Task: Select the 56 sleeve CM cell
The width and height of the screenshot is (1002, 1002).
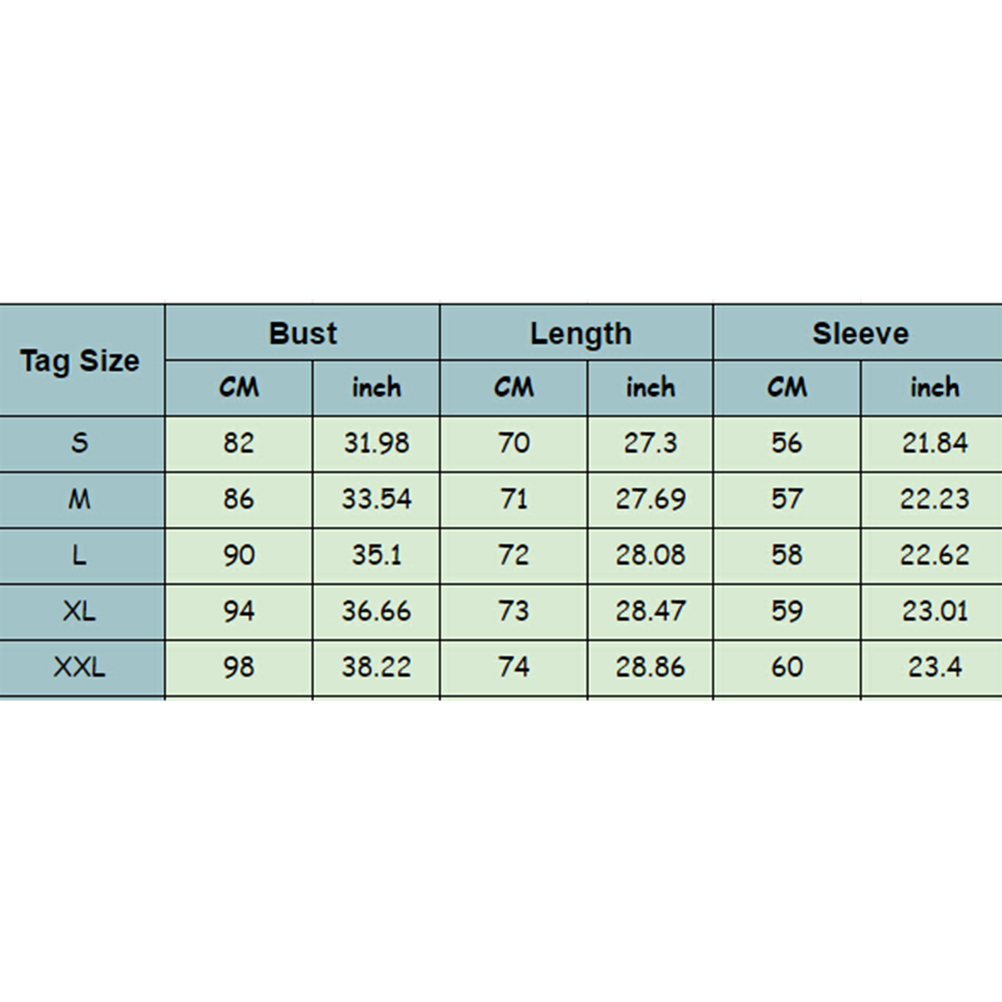Action: coord(787,443)
